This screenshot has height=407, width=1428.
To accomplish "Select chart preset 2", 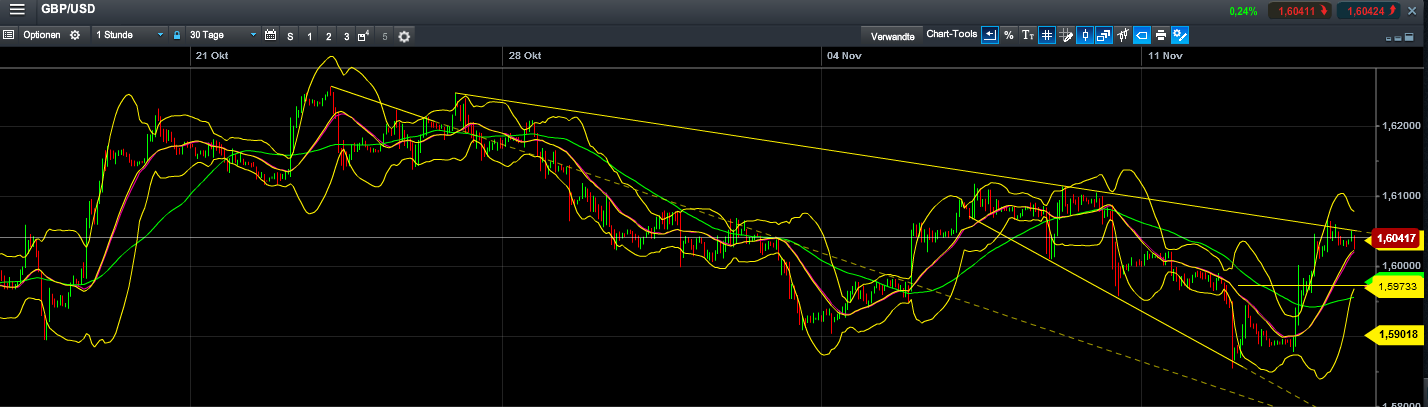I will (x=328, y=36).
